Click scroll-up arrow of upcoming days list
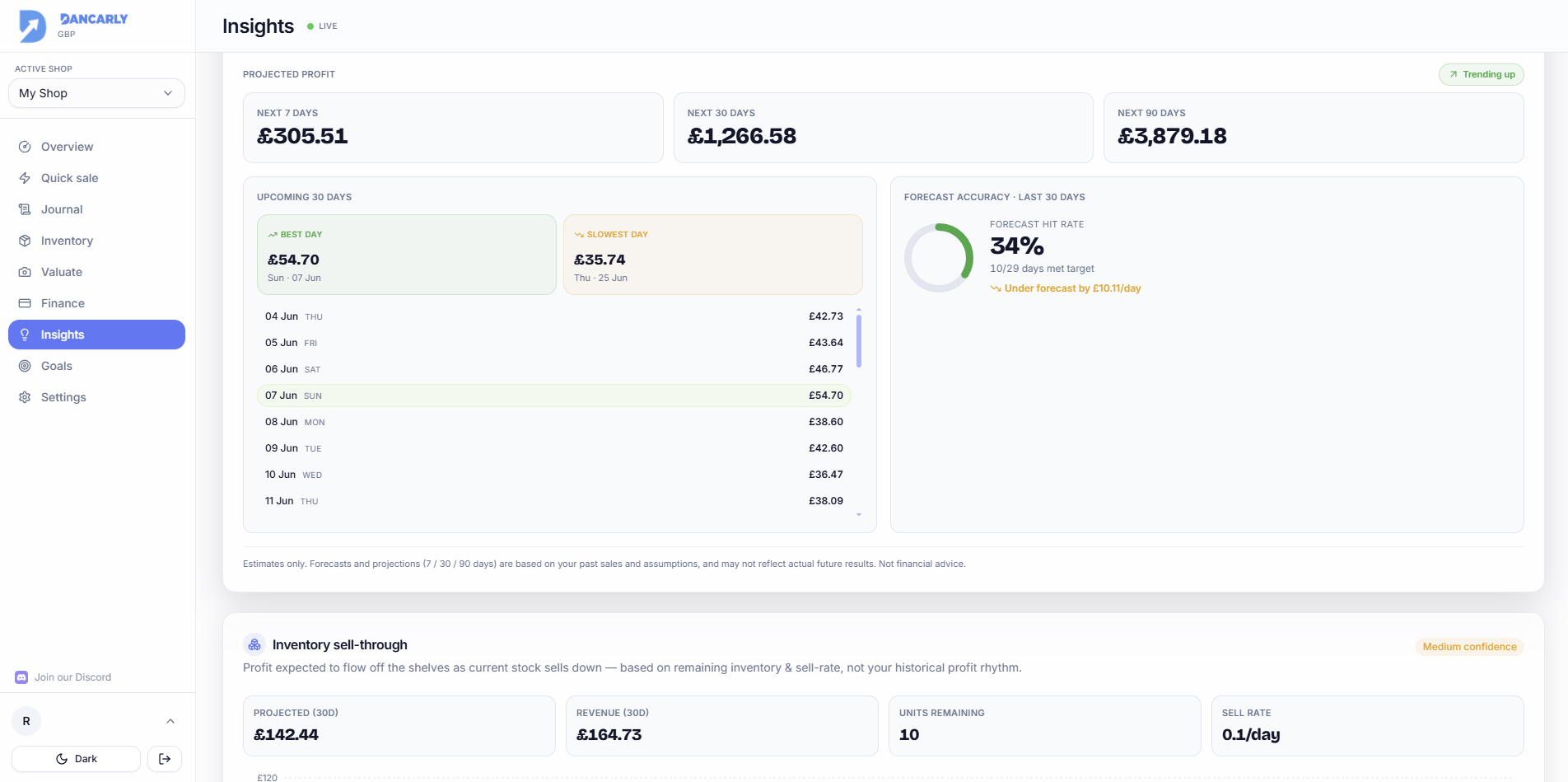This screenshot has height=782, width=1568. (859, 310)
